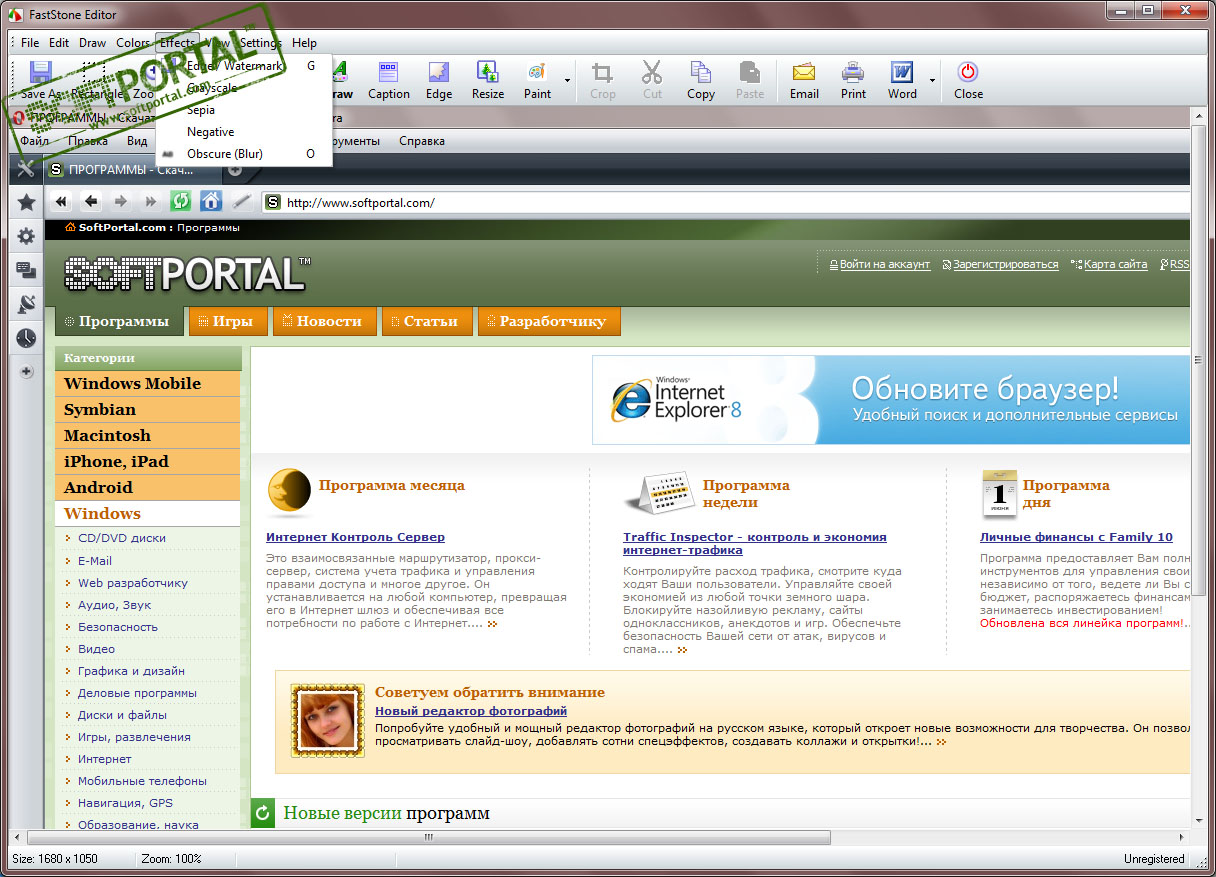Click the browser's rewind double-arrow button
Image resolution: width=1216 pixels, height=877 pixels.
[x=61, y=201]
